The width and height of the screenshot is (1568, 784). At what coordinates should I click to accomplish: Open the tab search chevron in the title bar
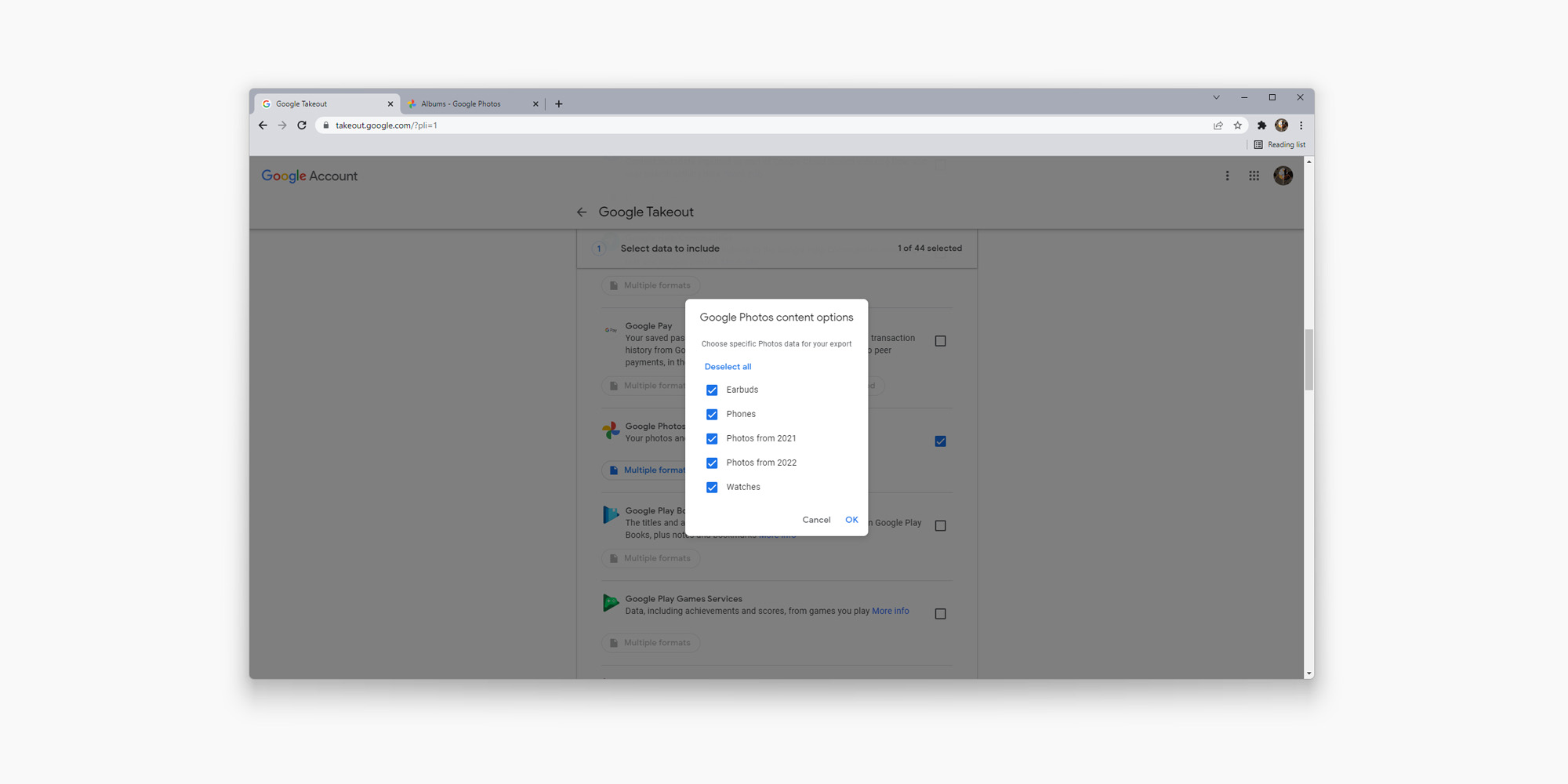pyautogui.click(x=1216, y=97)
